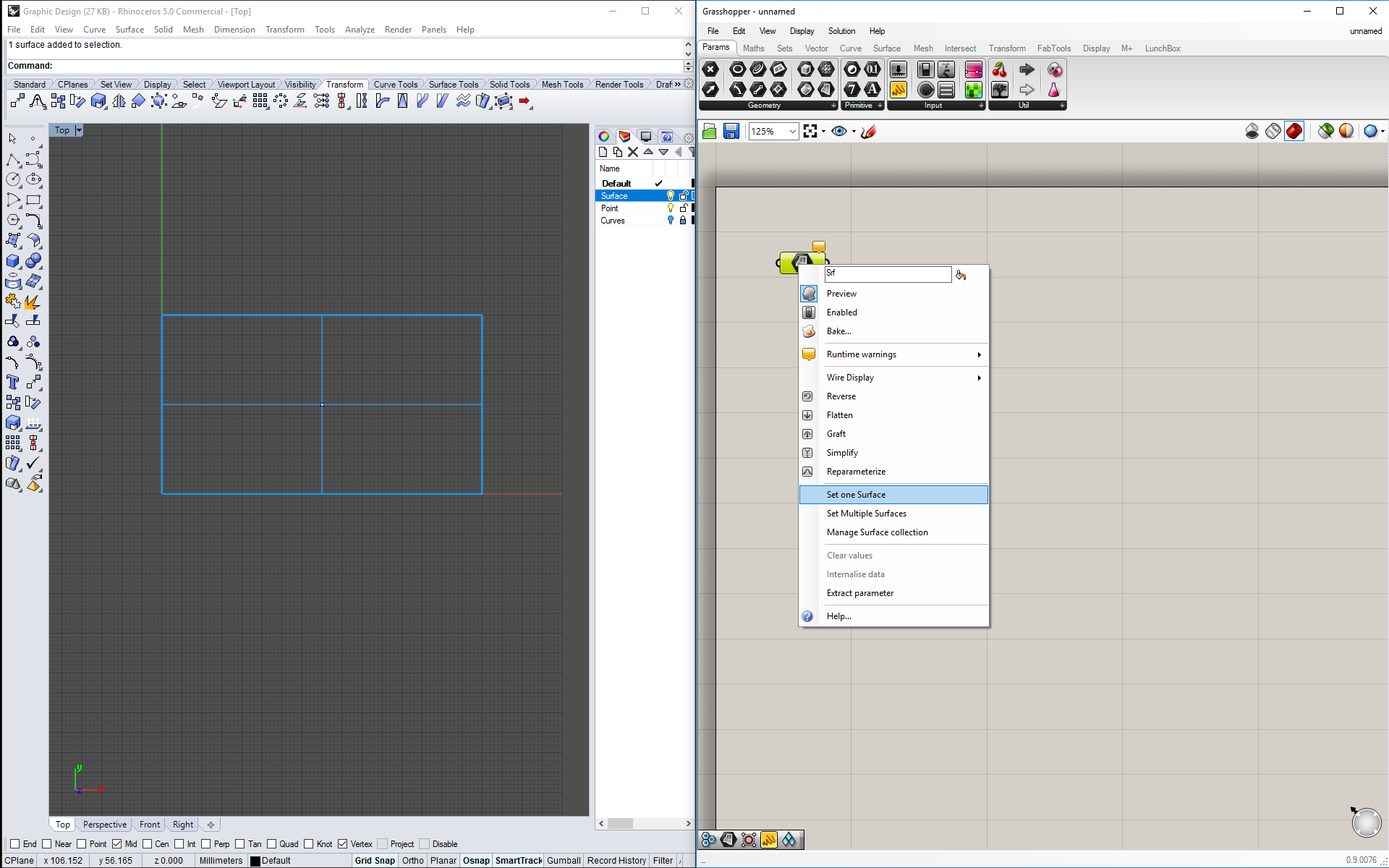This screenshot has width=1389, height=868.
Task: Enable shaded preview red cylinder icon
Action: (x=1294, y=131)
